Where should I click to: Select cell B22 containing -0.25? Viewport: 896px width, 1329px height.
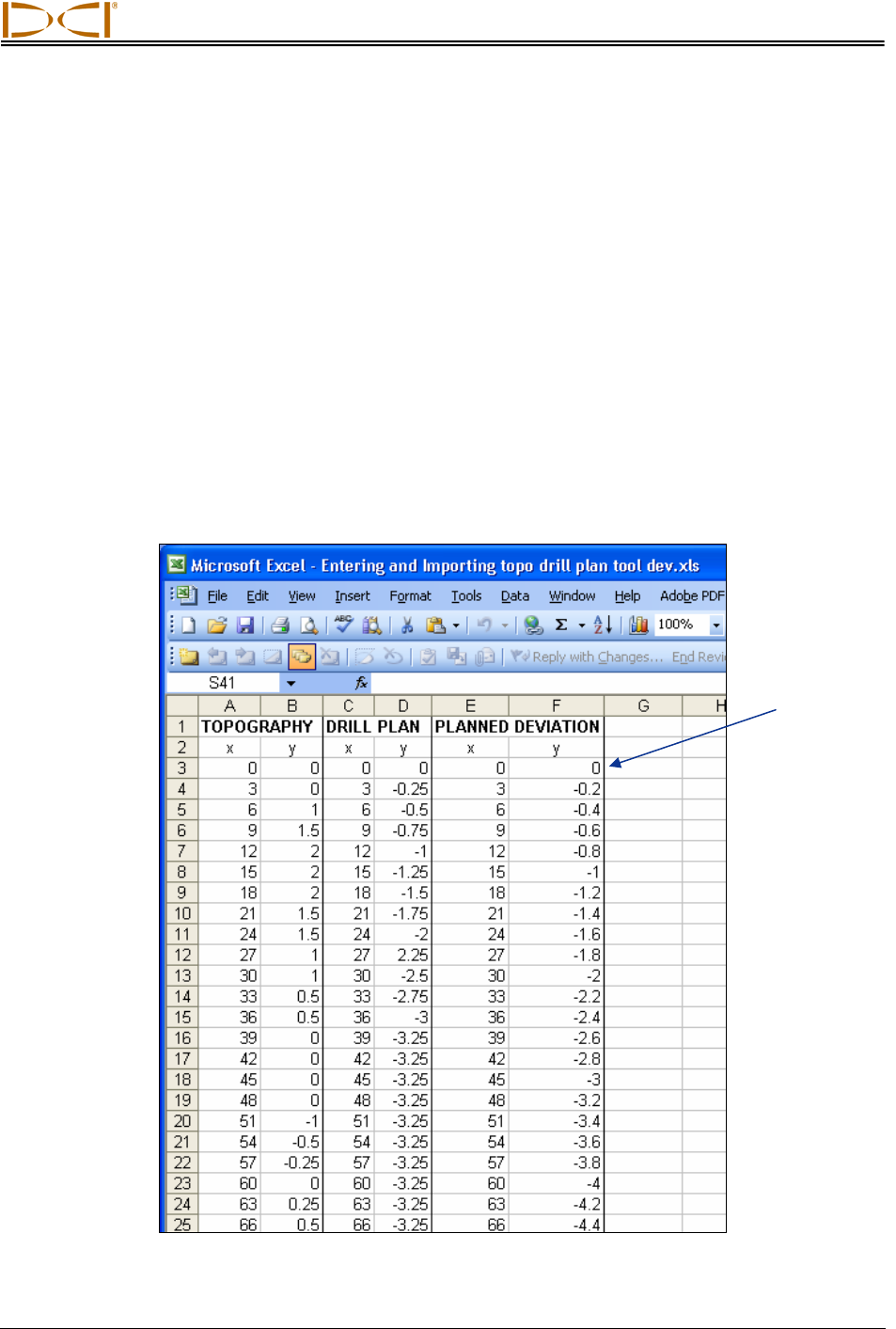291,1163
